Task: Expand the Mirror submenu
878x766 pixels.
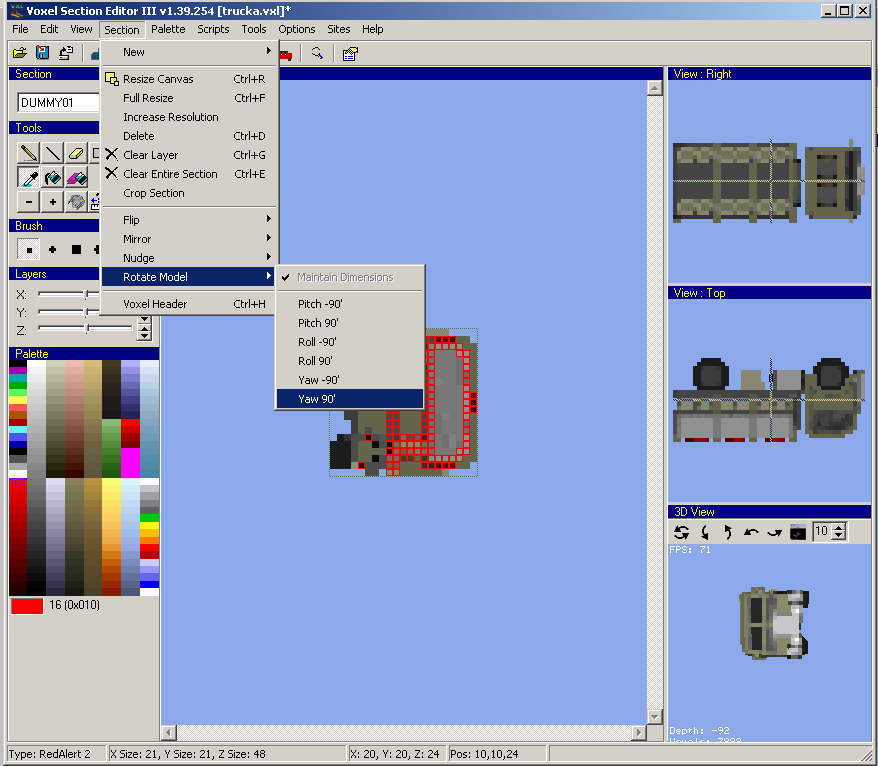Action: [189, 239]
